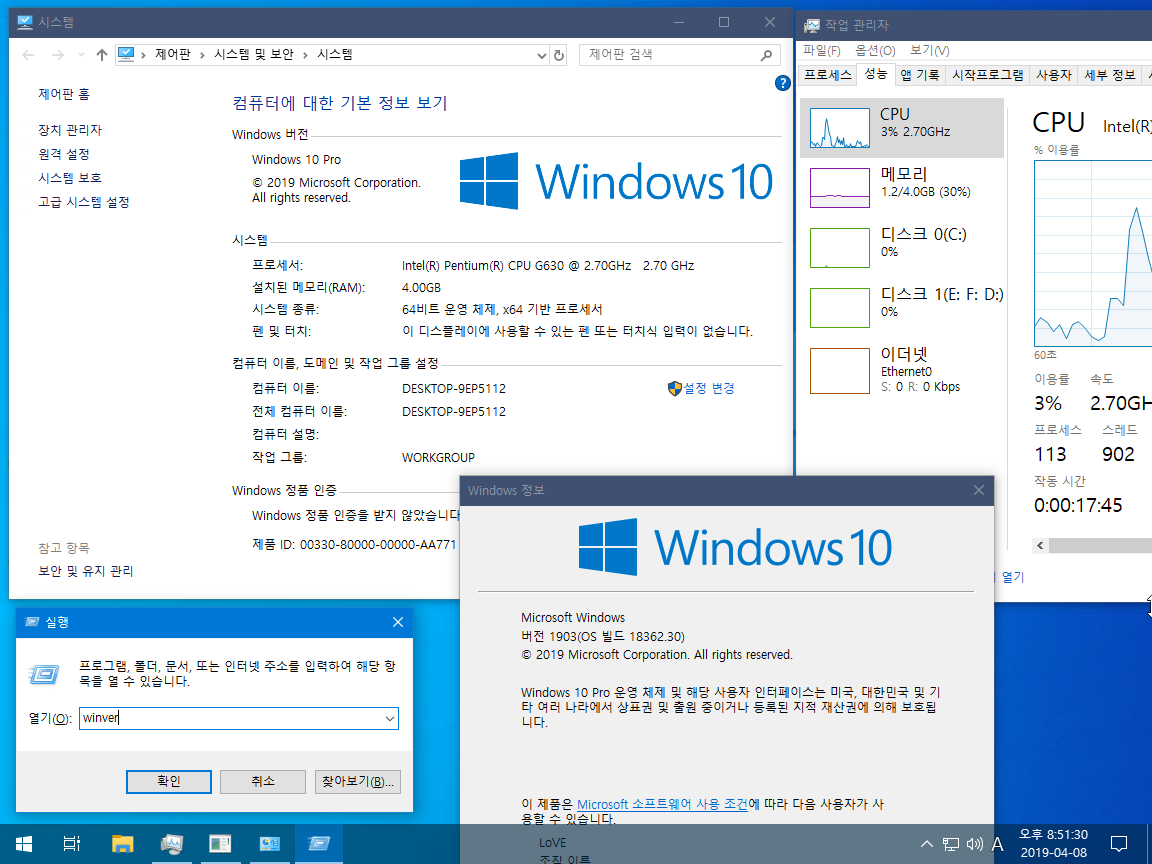Switch to the 사용자 tab

[1054, 75]
